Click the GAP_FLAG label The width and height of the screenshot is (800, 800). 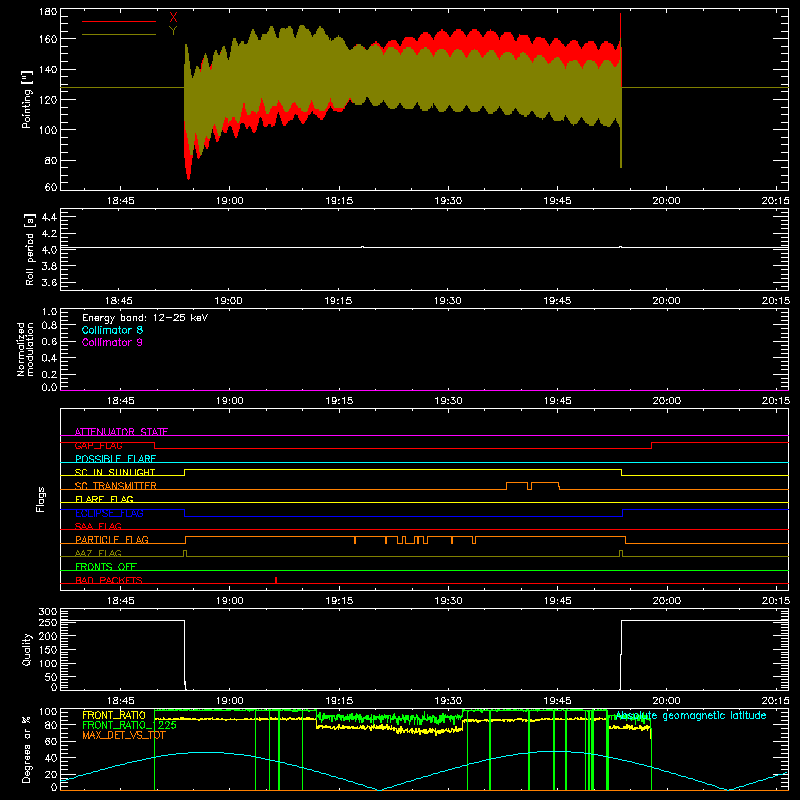tap(98, 445)
